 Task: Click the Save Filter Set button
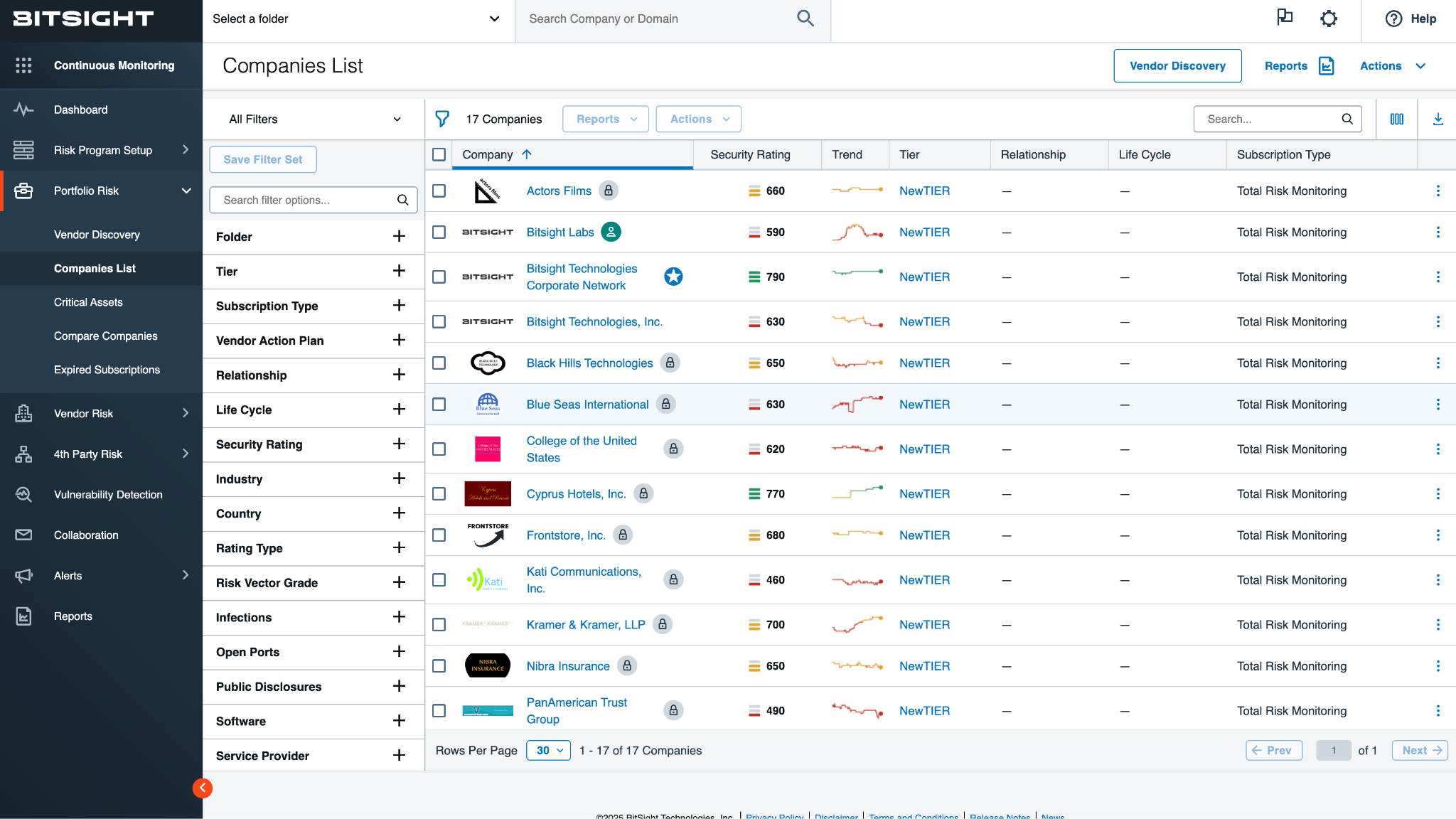263,159
